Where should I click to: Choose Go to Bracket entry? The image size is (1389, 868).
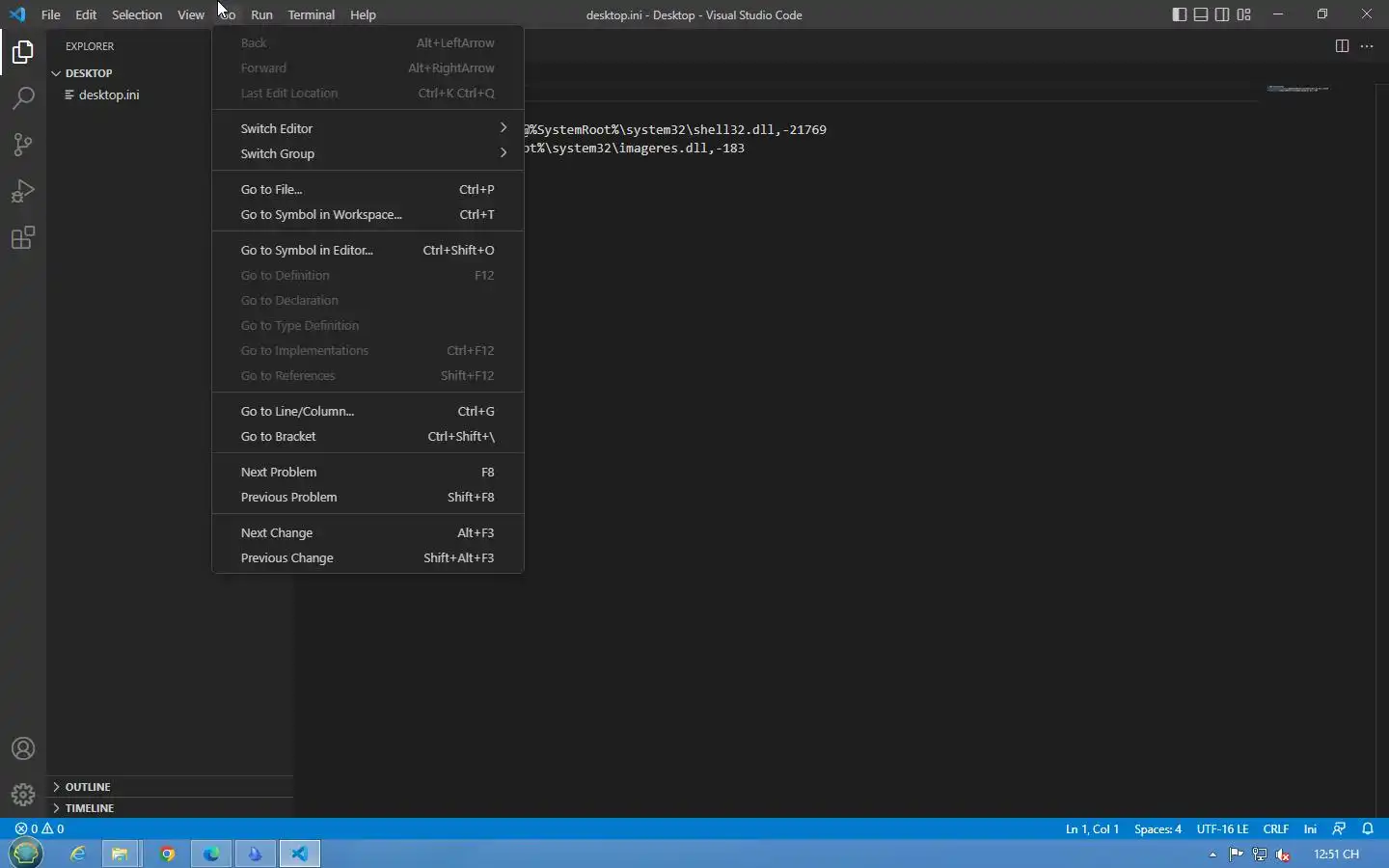[x=368, y=436]
